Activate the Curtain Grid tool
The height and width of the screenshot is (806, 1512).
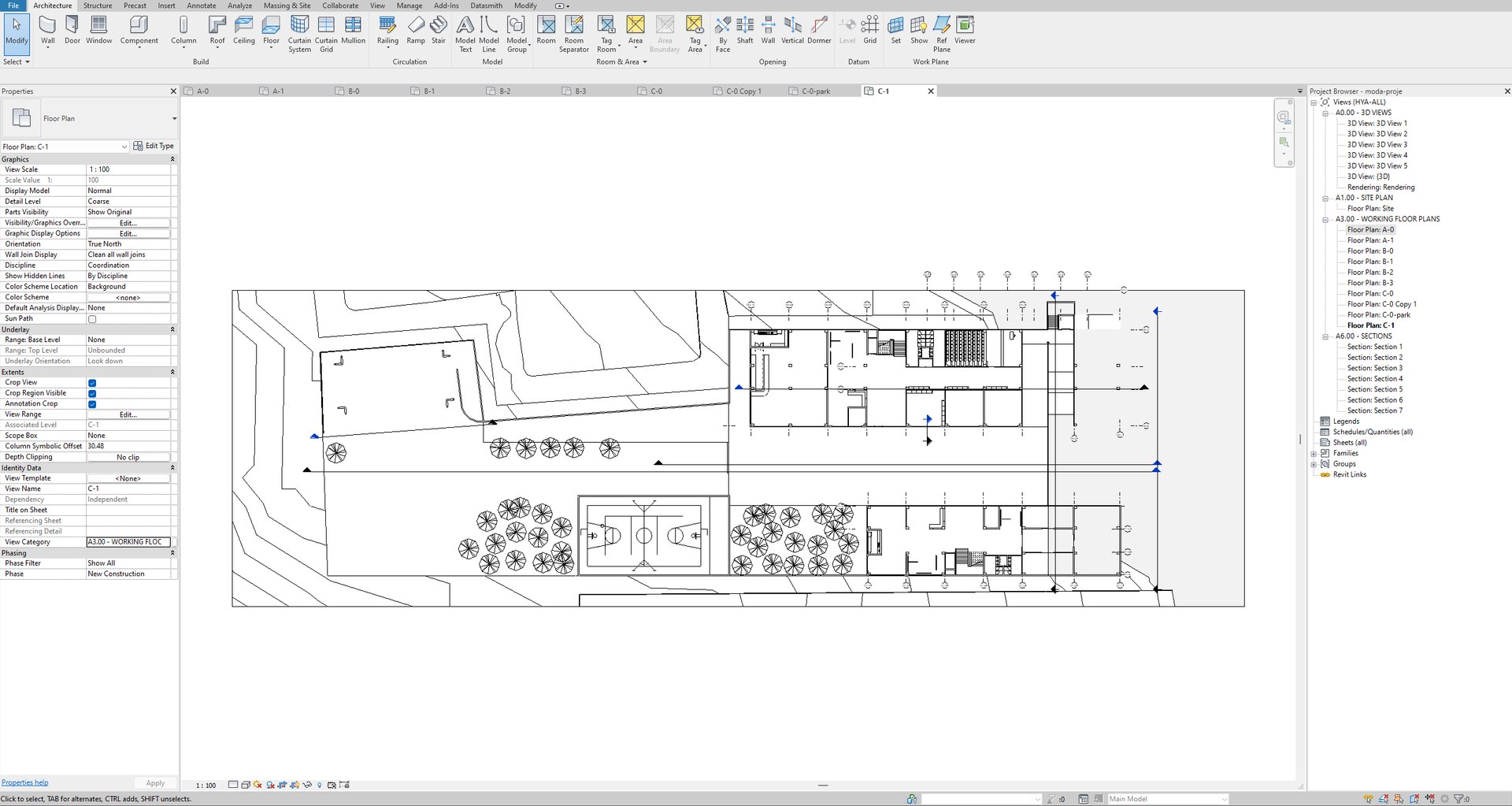tap(326, 34)
